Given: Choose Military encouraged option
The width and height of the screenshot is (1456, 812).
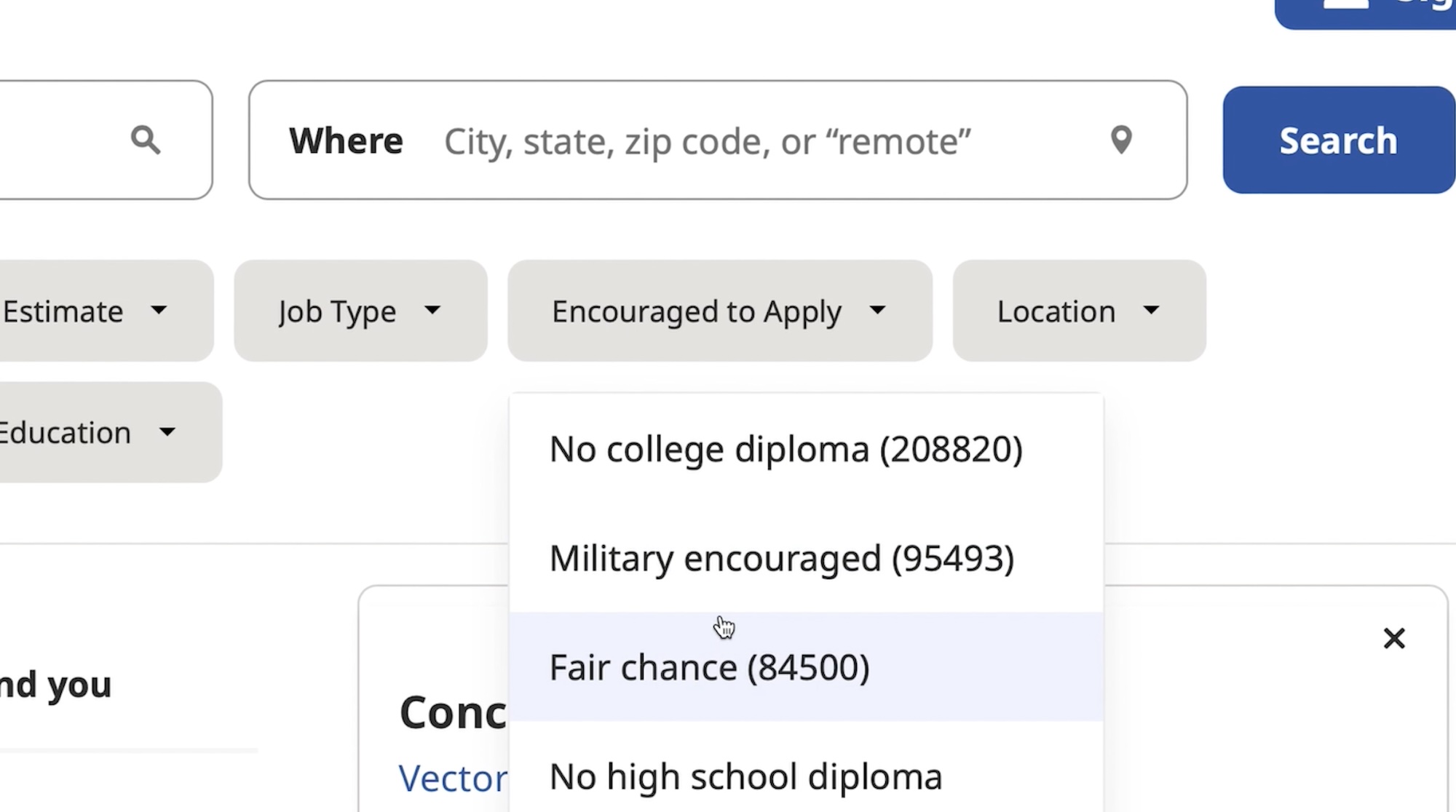Looking at the screenshot, I should 807,558.
